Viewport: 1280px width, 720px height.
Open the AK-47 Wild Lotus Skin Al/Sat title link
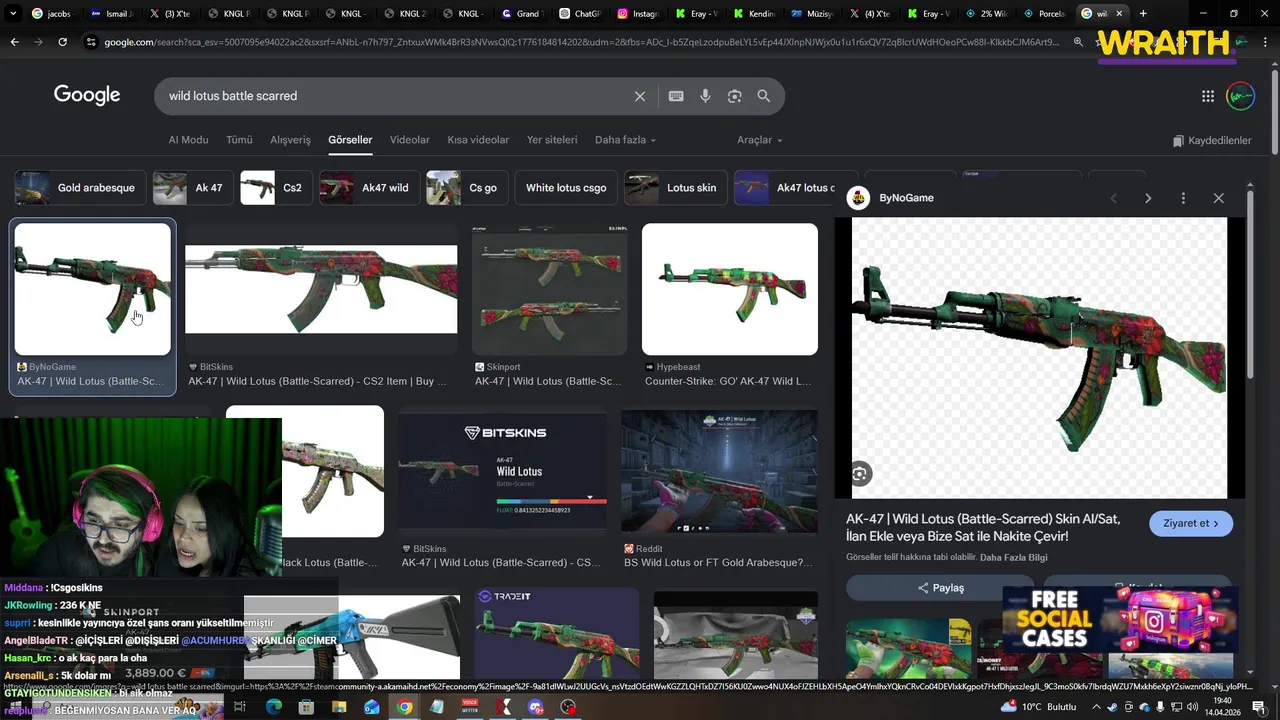tap(983, 528)
